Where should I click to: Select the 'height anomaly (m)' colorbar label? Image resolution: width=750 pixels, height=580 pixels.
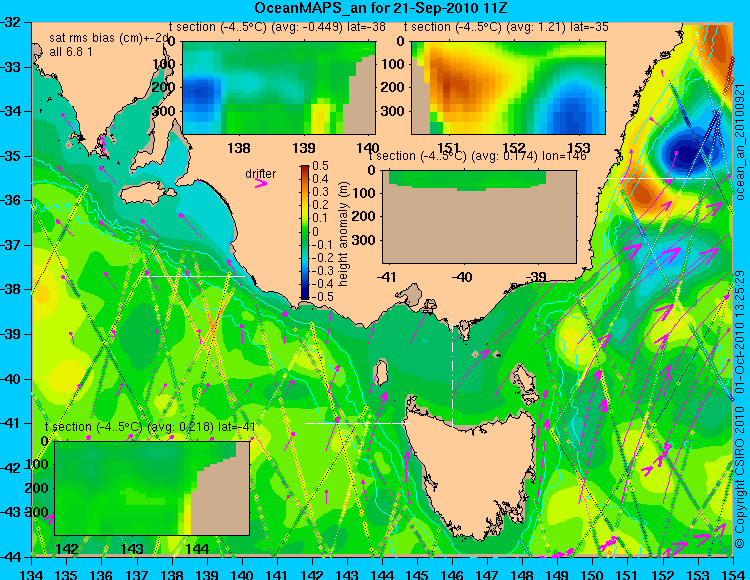pyautogui.click(x=343, y=234)
